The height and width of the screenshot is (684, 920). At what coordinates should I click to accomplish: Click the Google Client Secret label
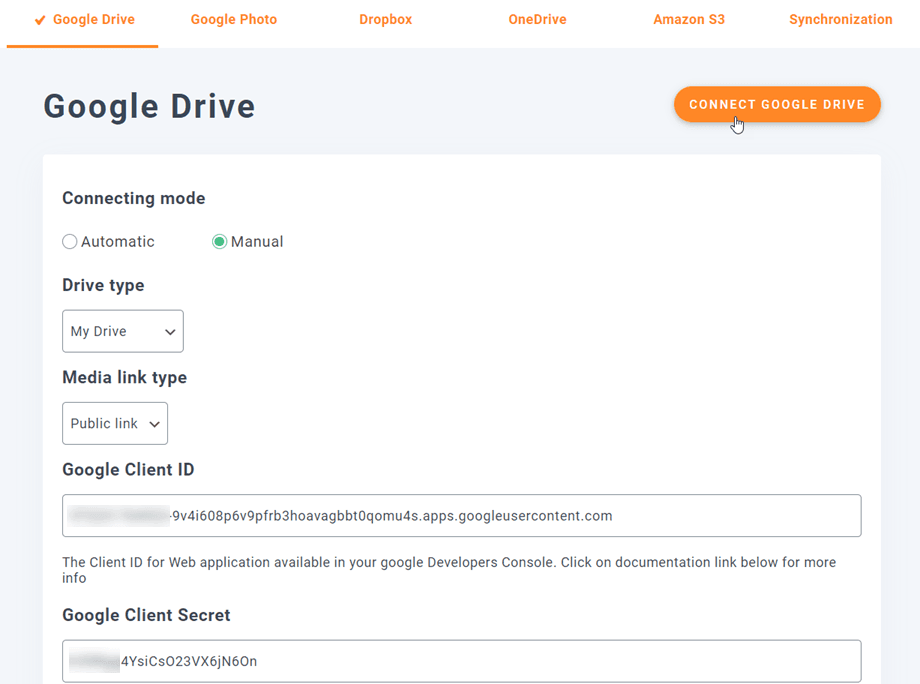(146, 615)
